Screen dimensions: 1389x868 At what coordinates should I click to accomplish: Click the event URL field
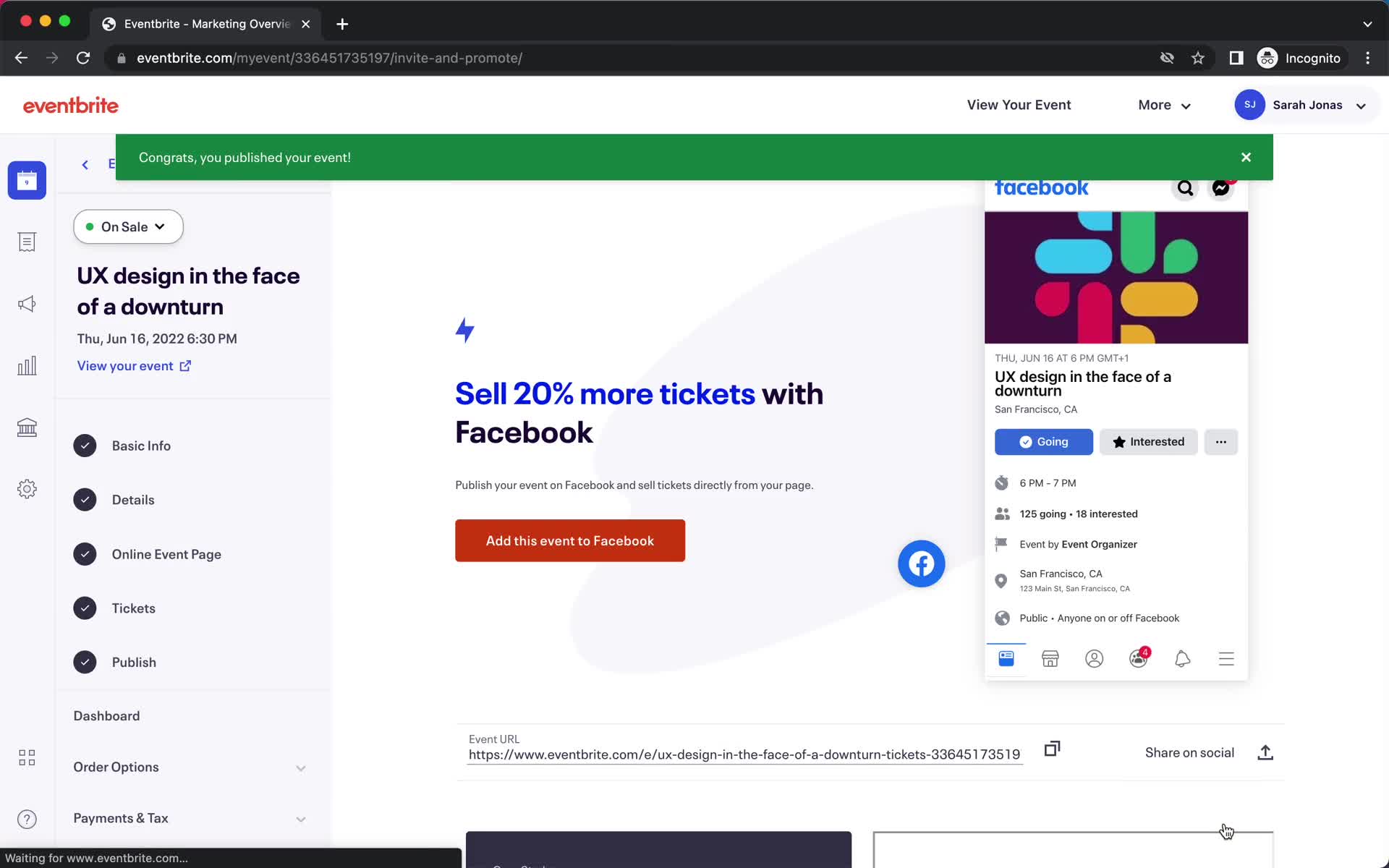pos(744,754)
